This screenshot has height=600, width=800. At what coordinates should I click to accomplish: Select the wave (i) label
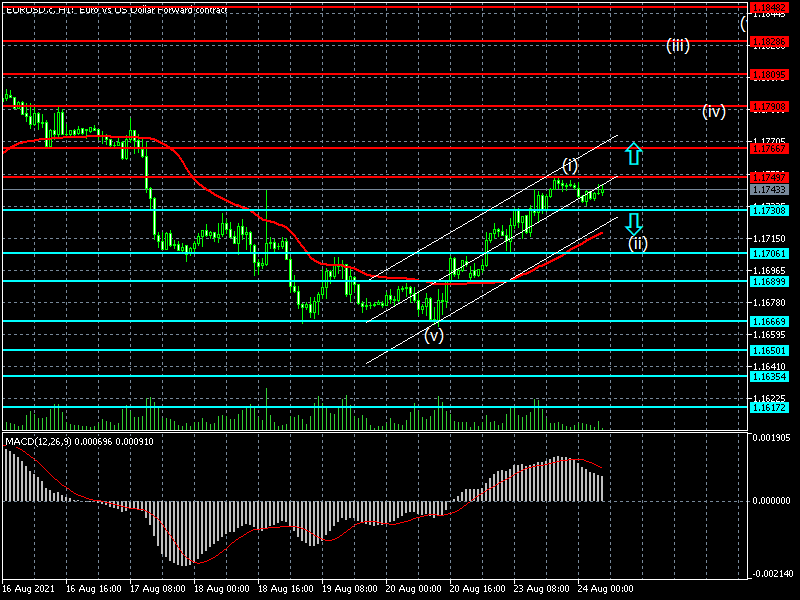pyautogui.click(x=569, y=165)
